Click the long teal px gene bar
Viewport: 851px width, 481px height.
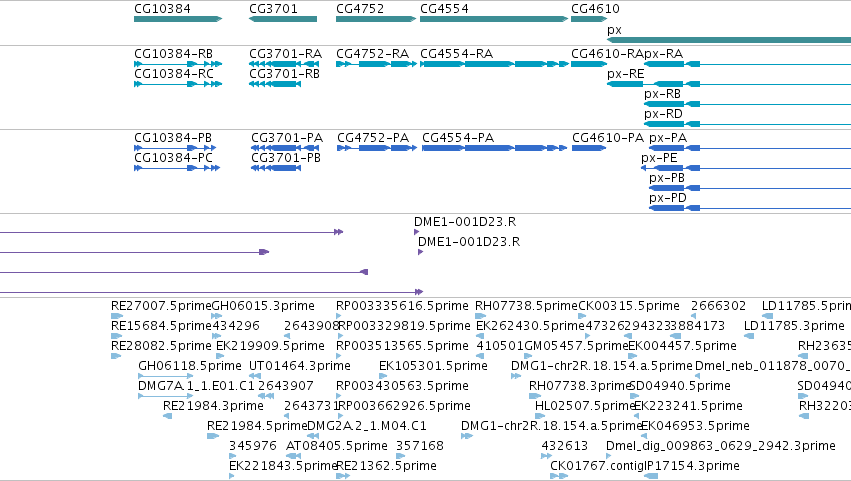[729, 40]
